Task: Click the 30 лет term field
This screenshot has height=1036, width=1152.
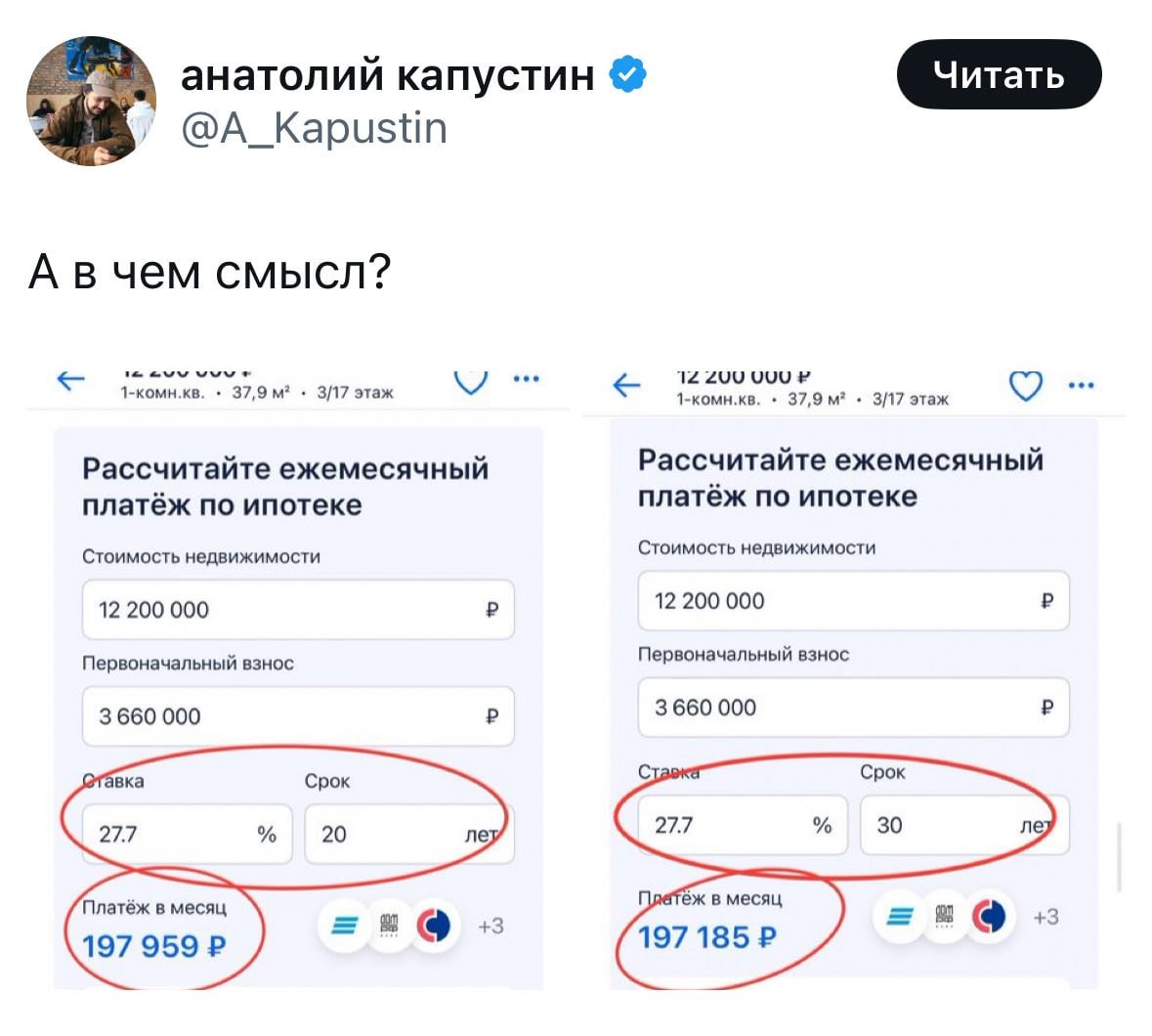Action: click(x=963, y=826)
